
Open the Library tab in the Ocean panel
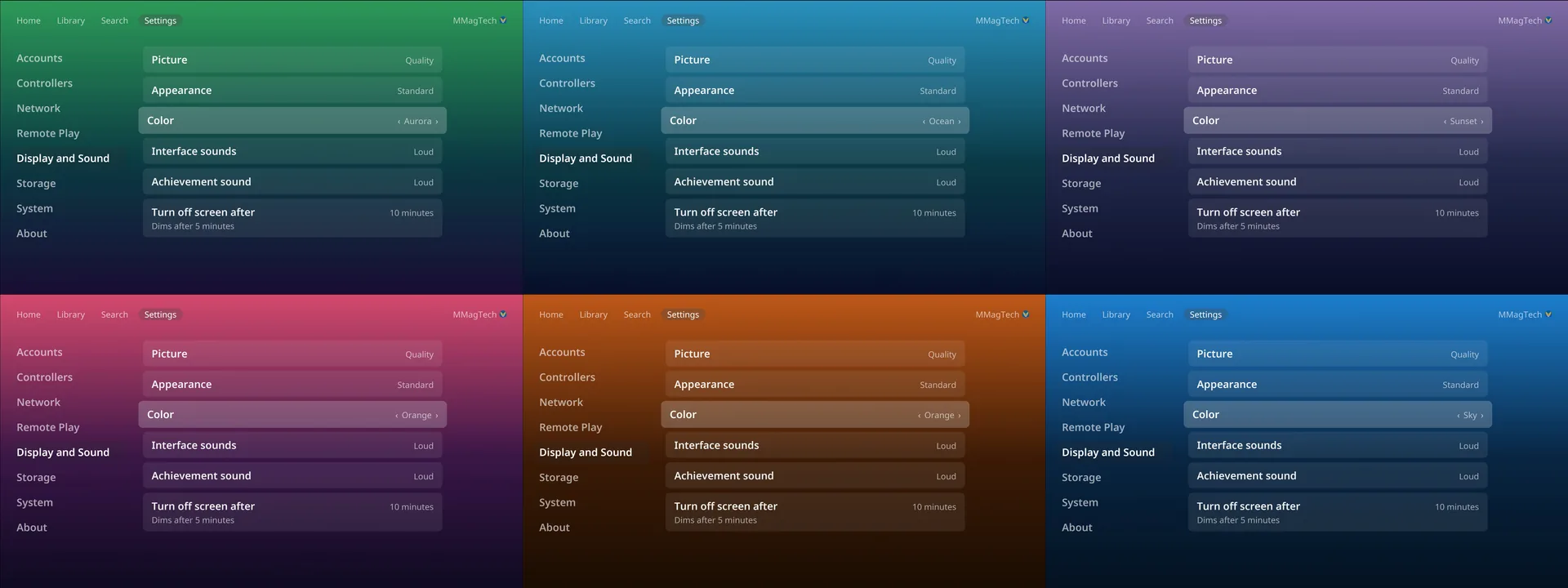[x=594, y=20]
